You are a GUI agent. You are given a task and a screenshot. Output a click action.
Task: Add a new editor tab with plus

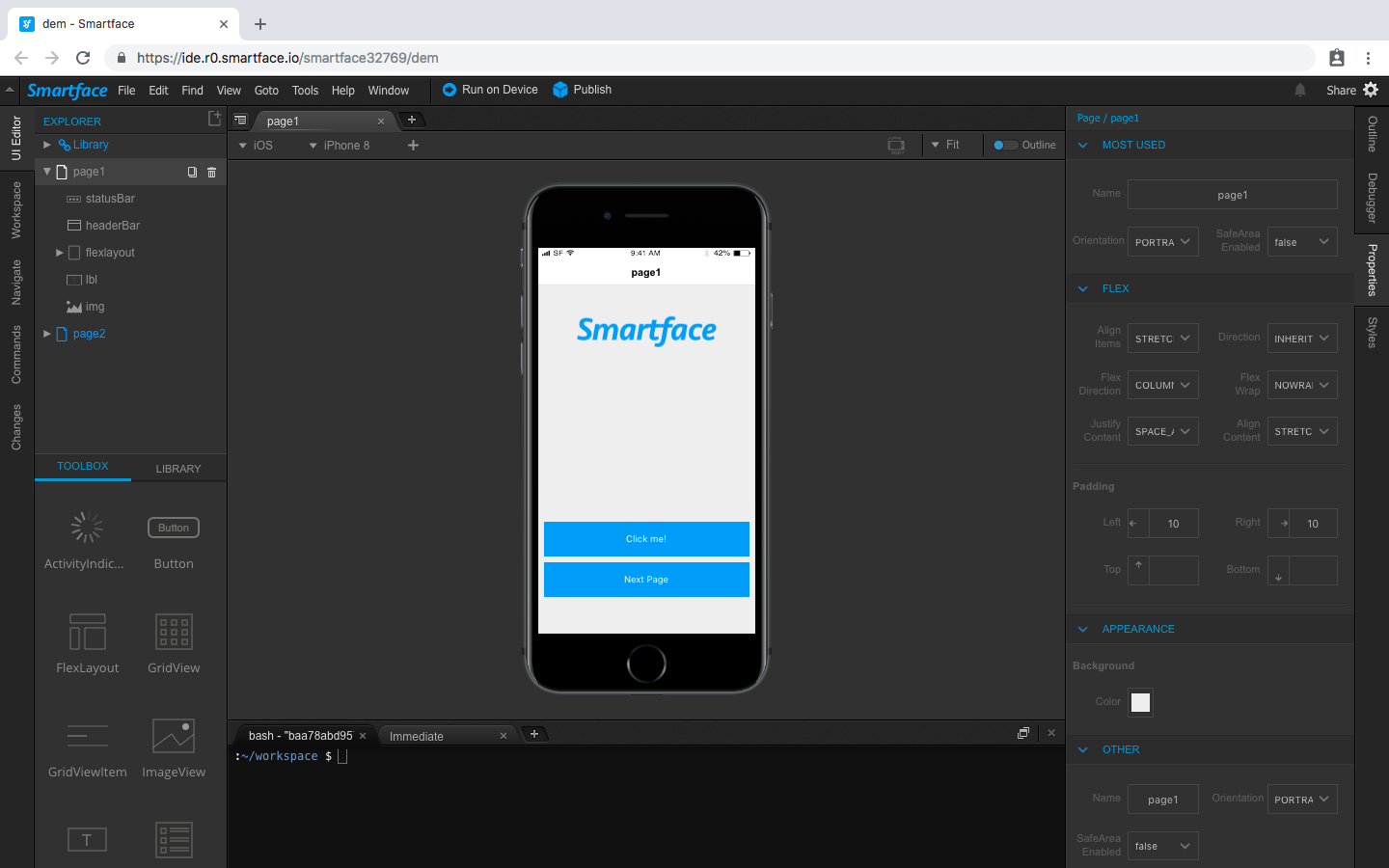pos(412,120)
